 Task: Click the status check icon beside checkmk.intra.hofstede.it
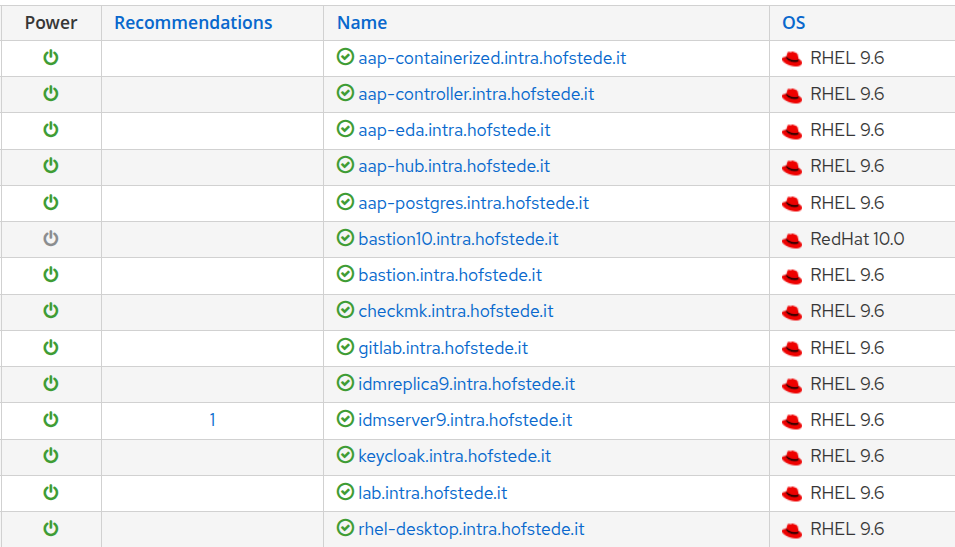coord(345,311)
